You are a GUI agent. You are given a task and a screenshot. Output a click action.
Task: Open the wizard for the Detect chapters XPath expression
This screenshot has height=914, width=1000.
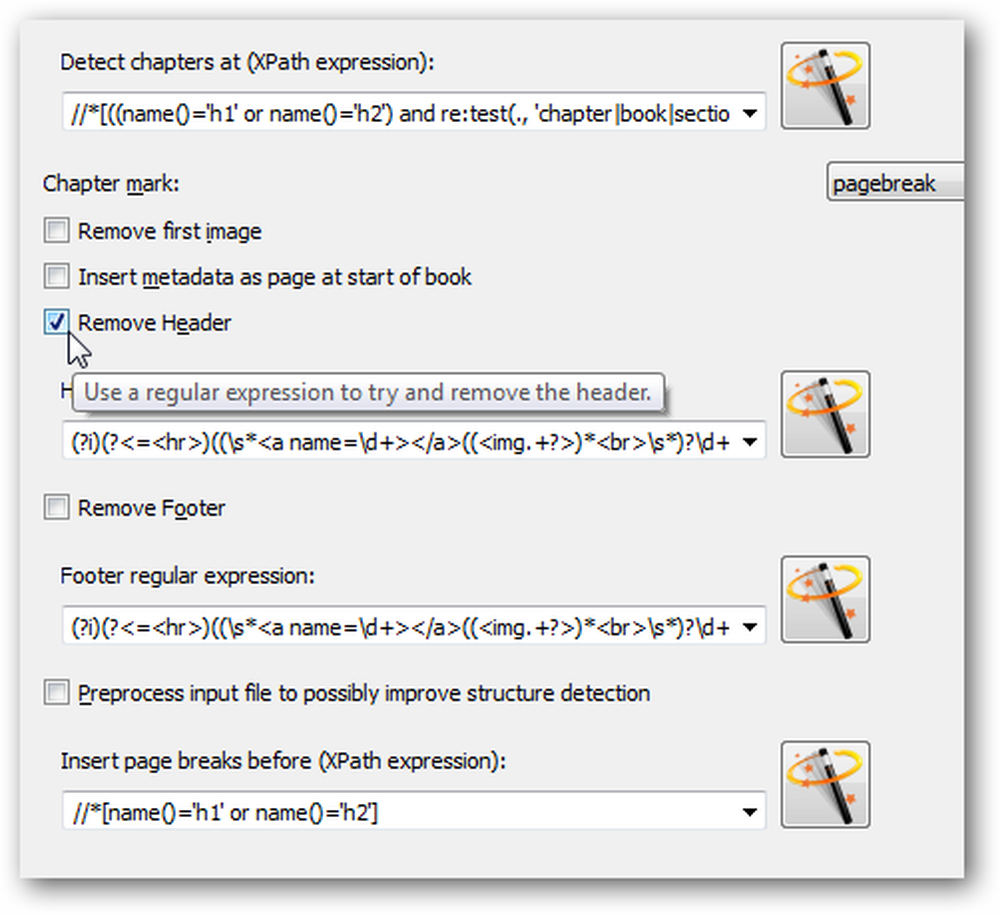tap(825, 86)
